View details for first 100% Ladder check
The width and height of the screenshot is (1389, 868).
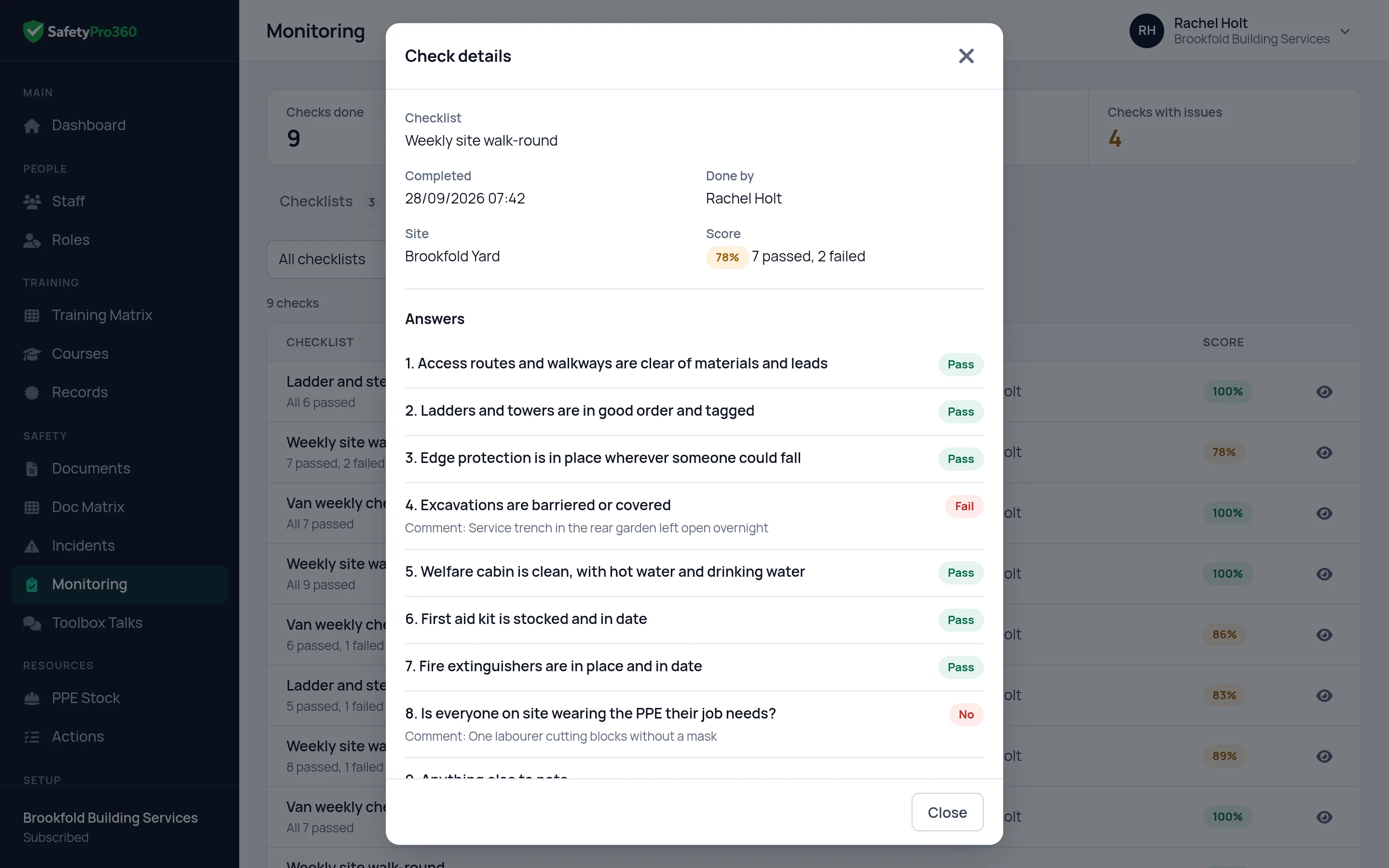[1323, 392]
